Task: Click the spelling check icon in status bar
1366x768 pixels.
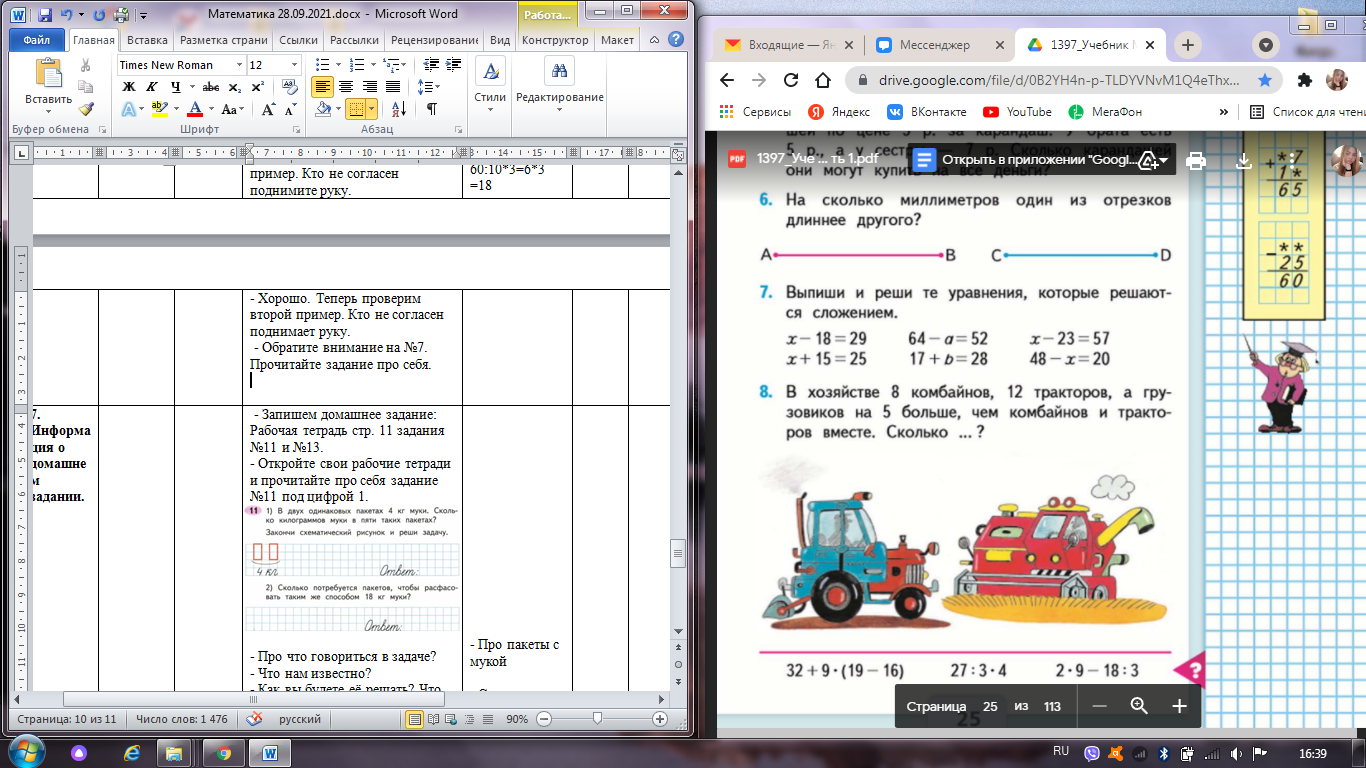Action: tap(255, 719)
